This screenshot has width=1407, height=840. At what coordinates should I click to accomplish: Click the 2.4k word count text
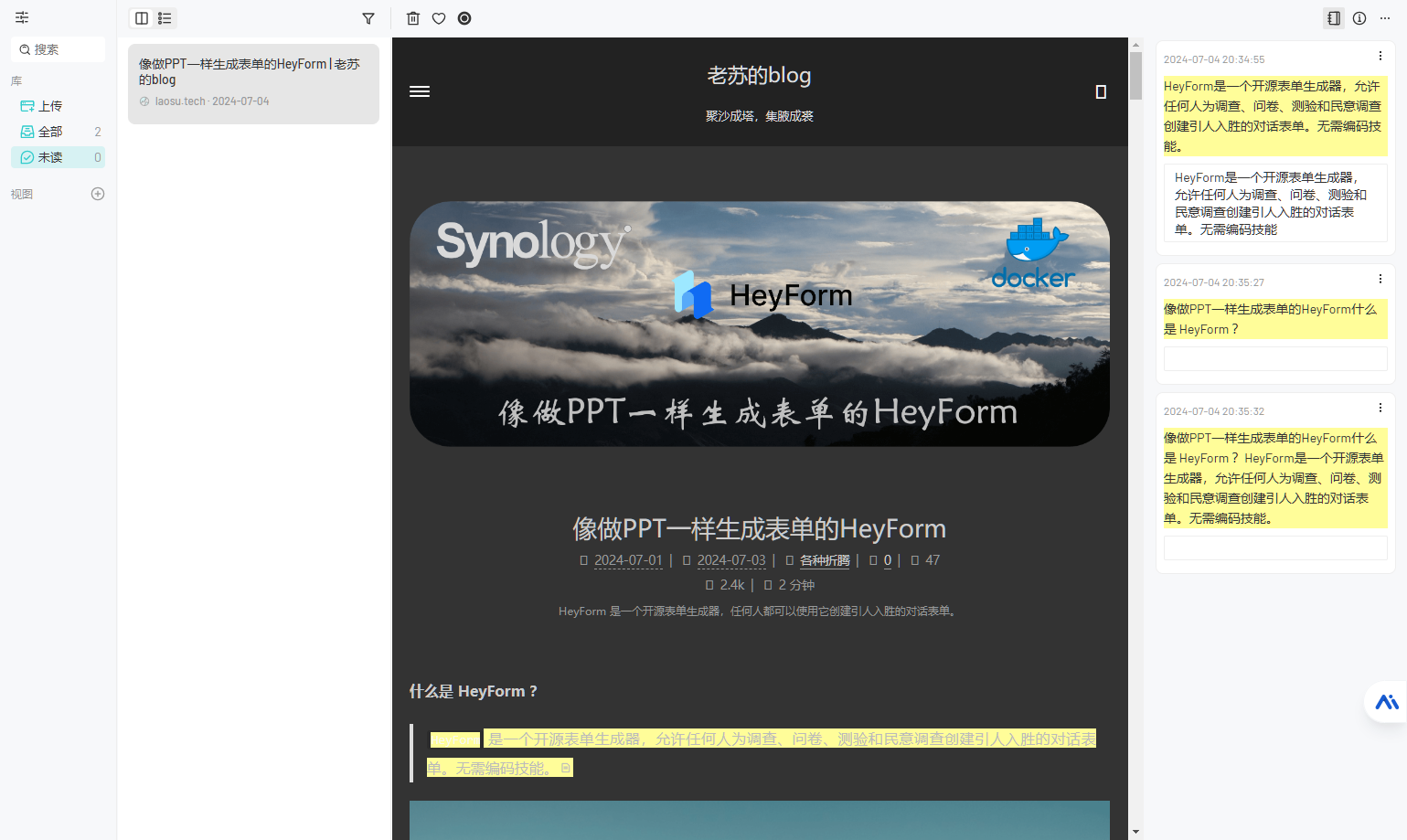731,585
